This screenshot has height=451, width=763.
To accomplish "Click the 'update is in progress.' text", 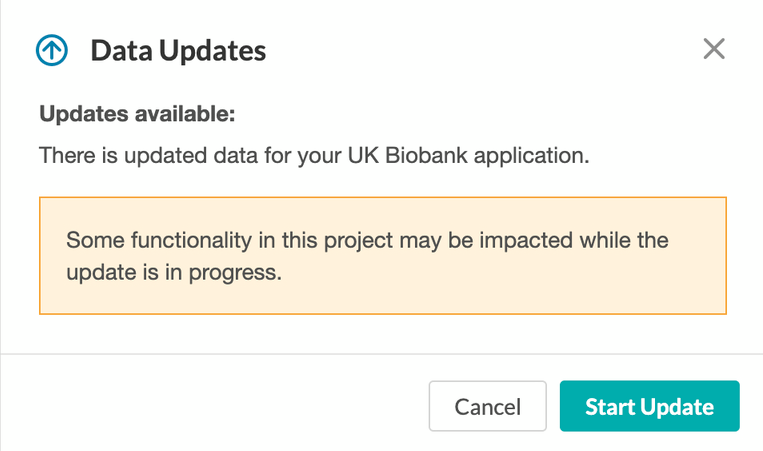I will point(174,272).
